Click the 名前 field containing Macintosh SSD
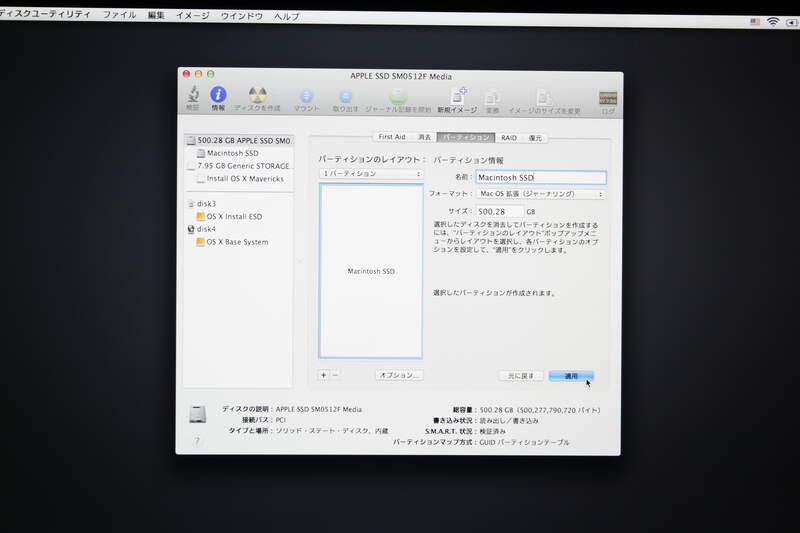Image resolution: width=800 pixels, height=533 pixels. [x=540, y=177]
